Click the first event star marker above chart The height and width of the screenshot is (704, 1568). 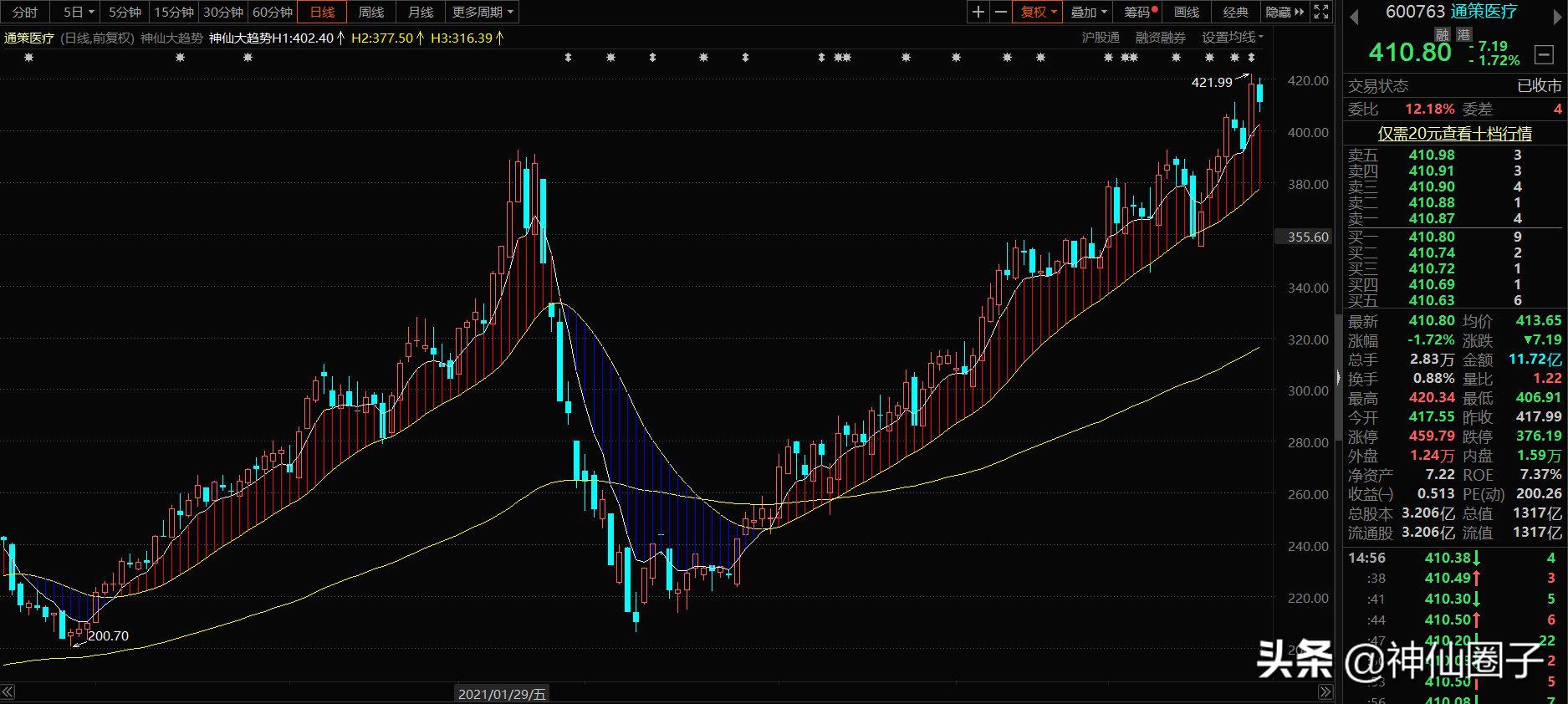click(x=29, y=58)
